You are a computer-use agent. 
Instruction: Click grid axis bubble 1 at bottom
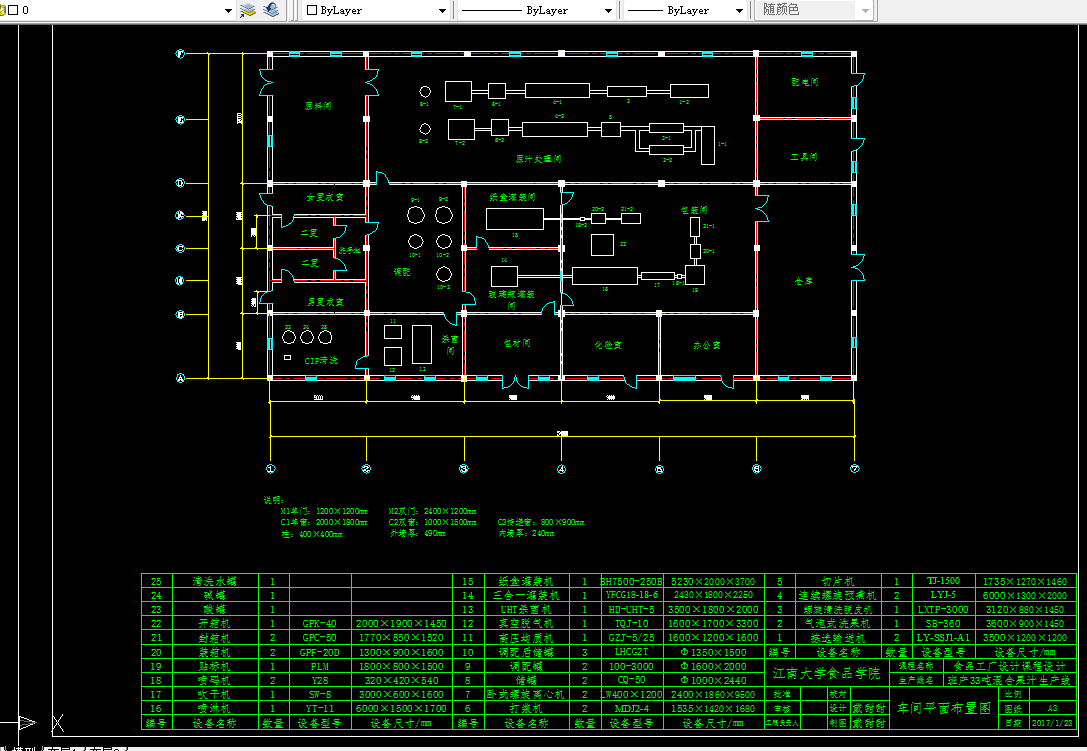pyautogui.click(x=270, y=469)
